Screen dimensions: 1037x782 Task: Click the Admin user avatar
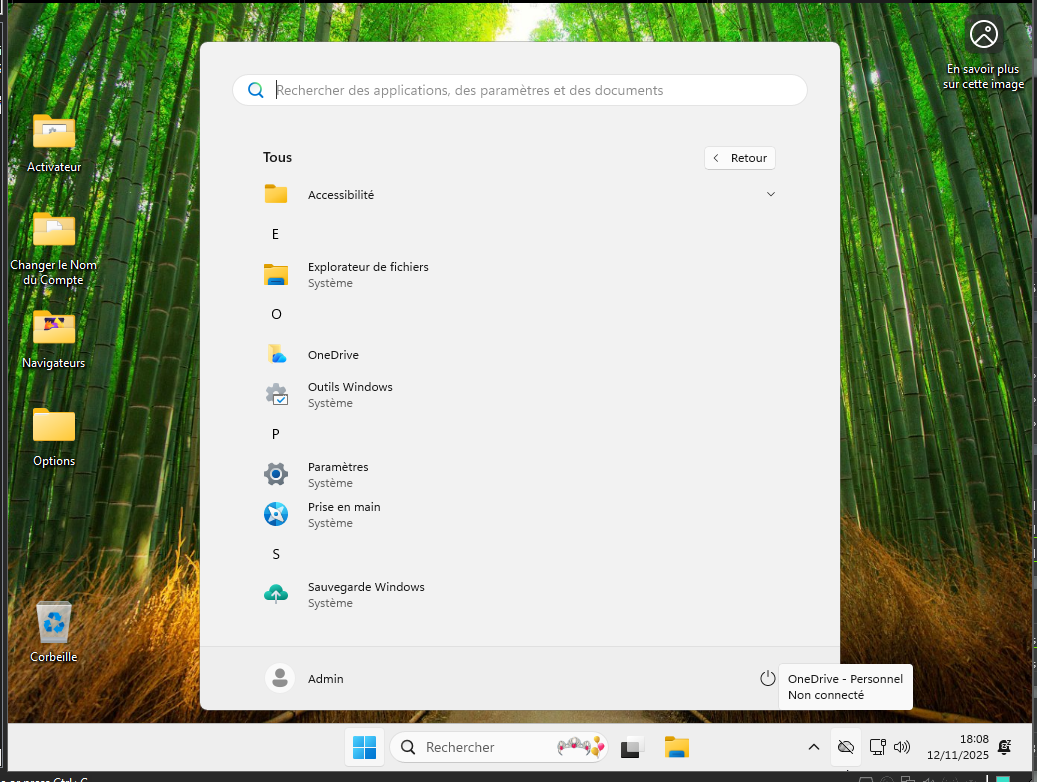pos(280,678)
